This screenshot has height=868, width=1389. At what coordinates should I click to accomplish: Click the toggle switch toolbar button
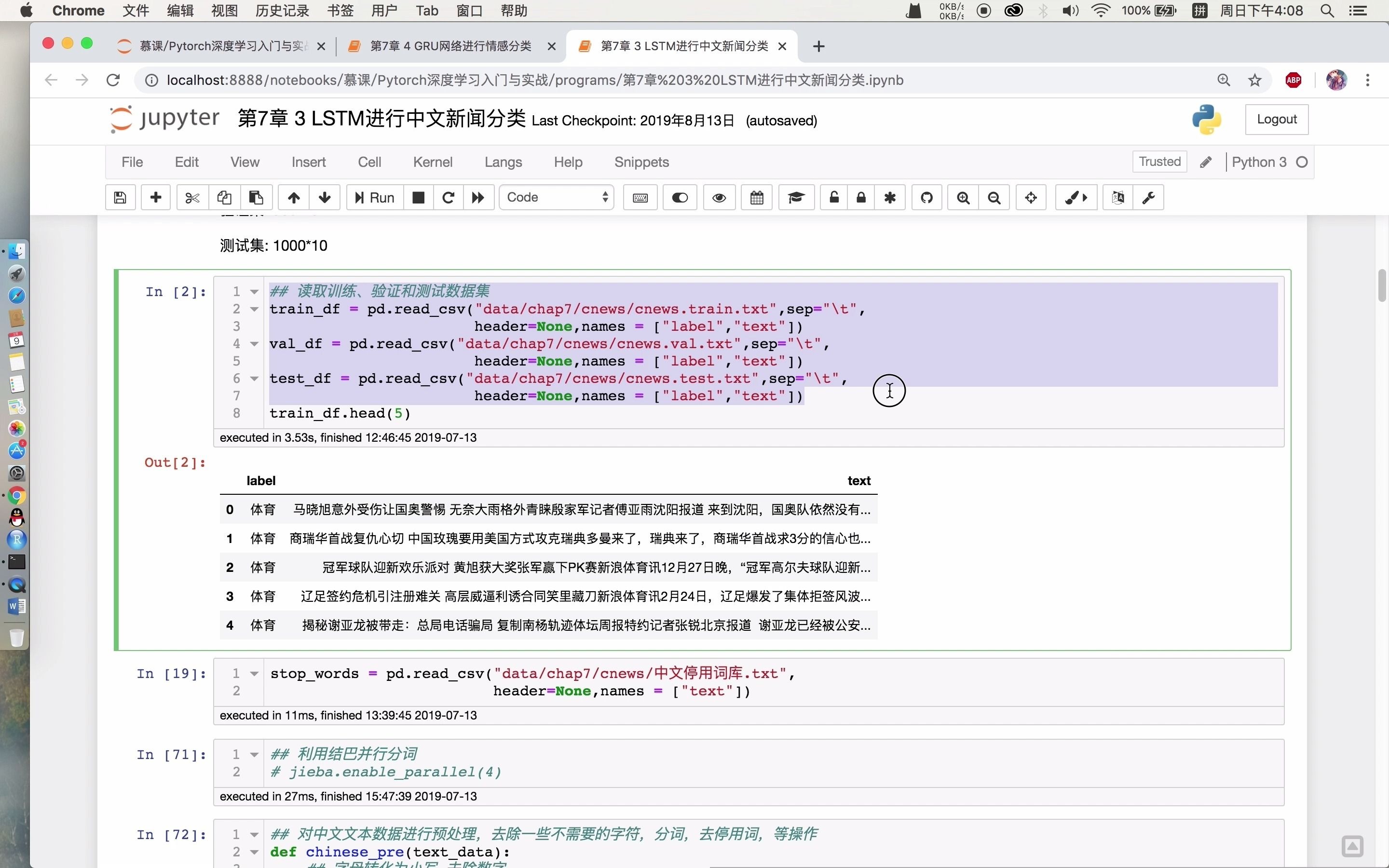click(x=680, y=198)
